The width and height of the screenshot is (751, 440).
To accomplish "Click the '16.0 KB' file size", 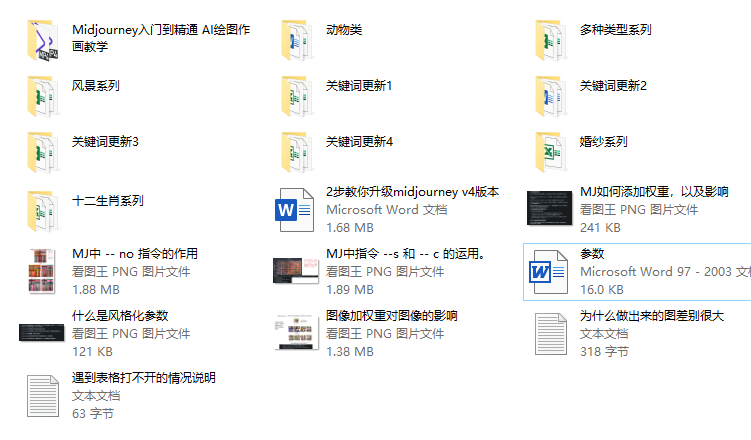I will coord(602,290).
